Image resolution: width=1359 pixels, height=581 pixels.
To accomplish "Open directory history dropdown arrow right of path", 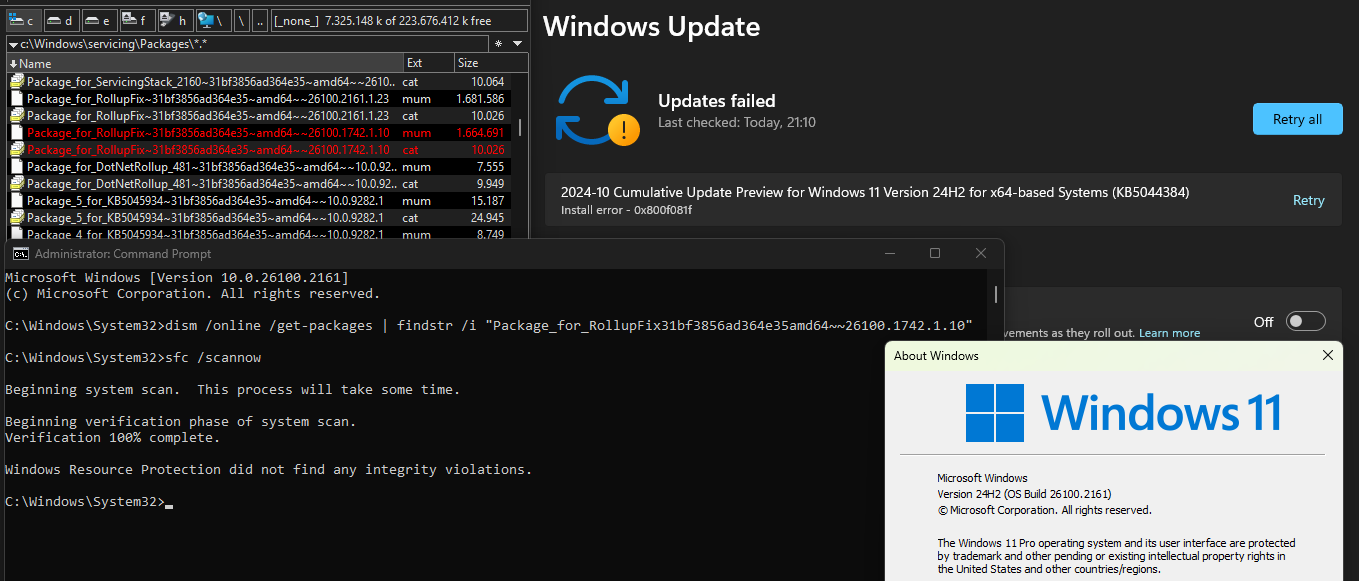I will [517, 44].
